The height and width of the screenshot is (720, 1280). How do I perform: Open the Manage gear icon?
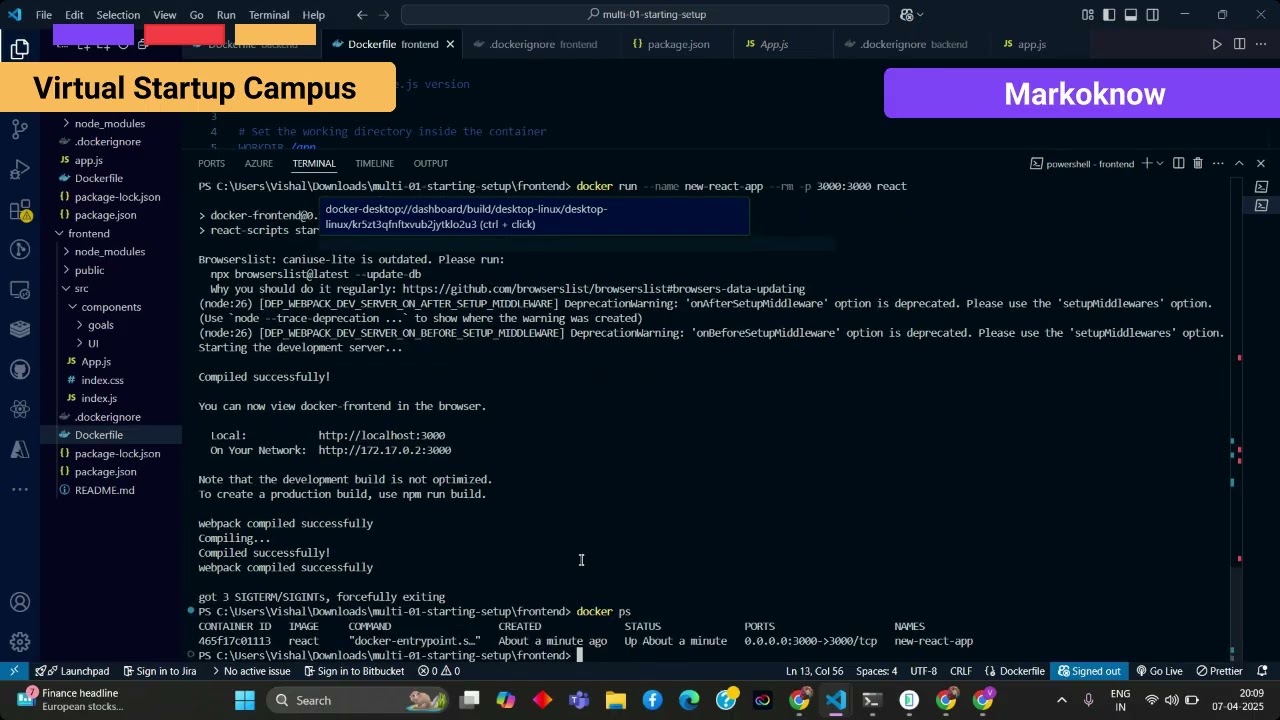[x=20, y=642]
